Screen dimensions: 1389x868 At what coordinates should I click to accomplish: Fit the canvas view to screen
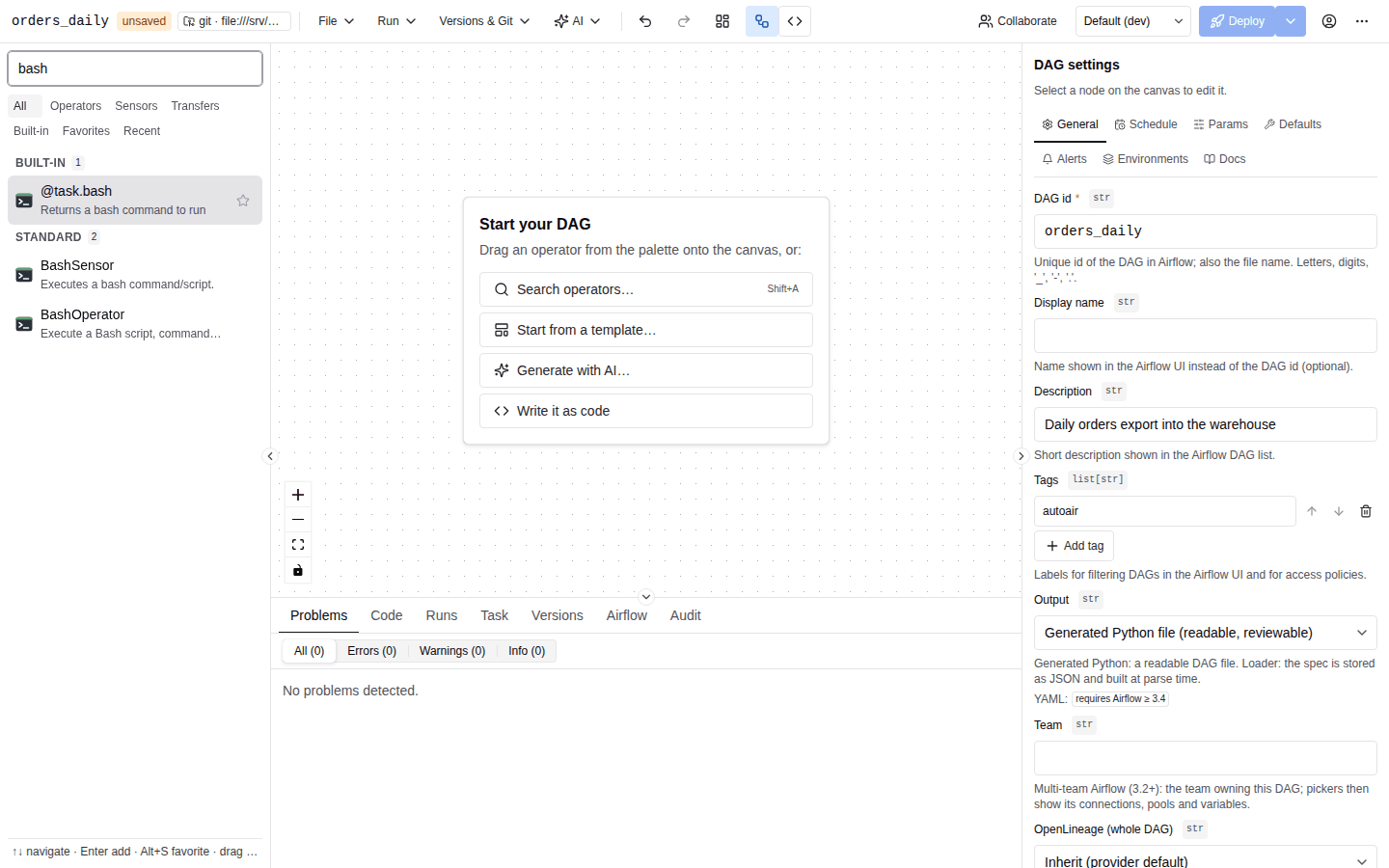pos(298,545)
